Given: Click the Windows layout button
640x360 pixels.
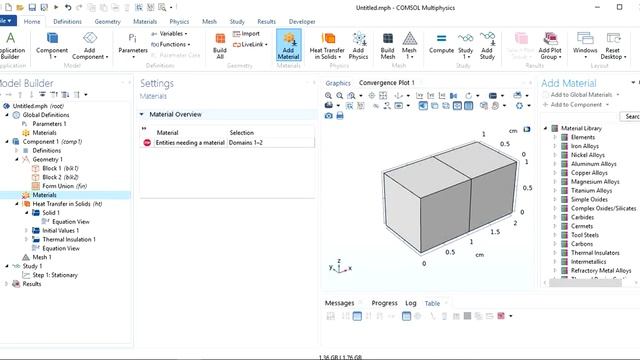Looking at the screenshot, I should click(585, 45).
